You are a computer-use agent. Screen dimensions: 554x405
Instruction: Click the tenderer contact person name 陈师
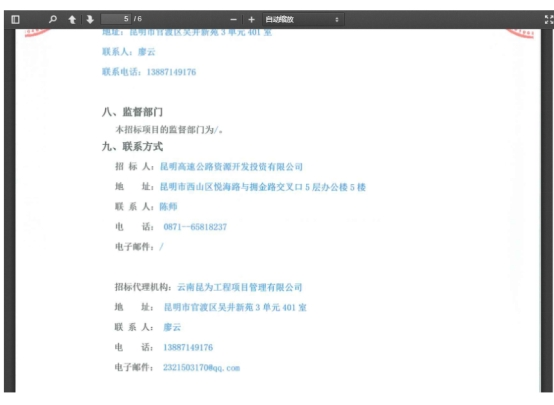(x=168, y=207)
